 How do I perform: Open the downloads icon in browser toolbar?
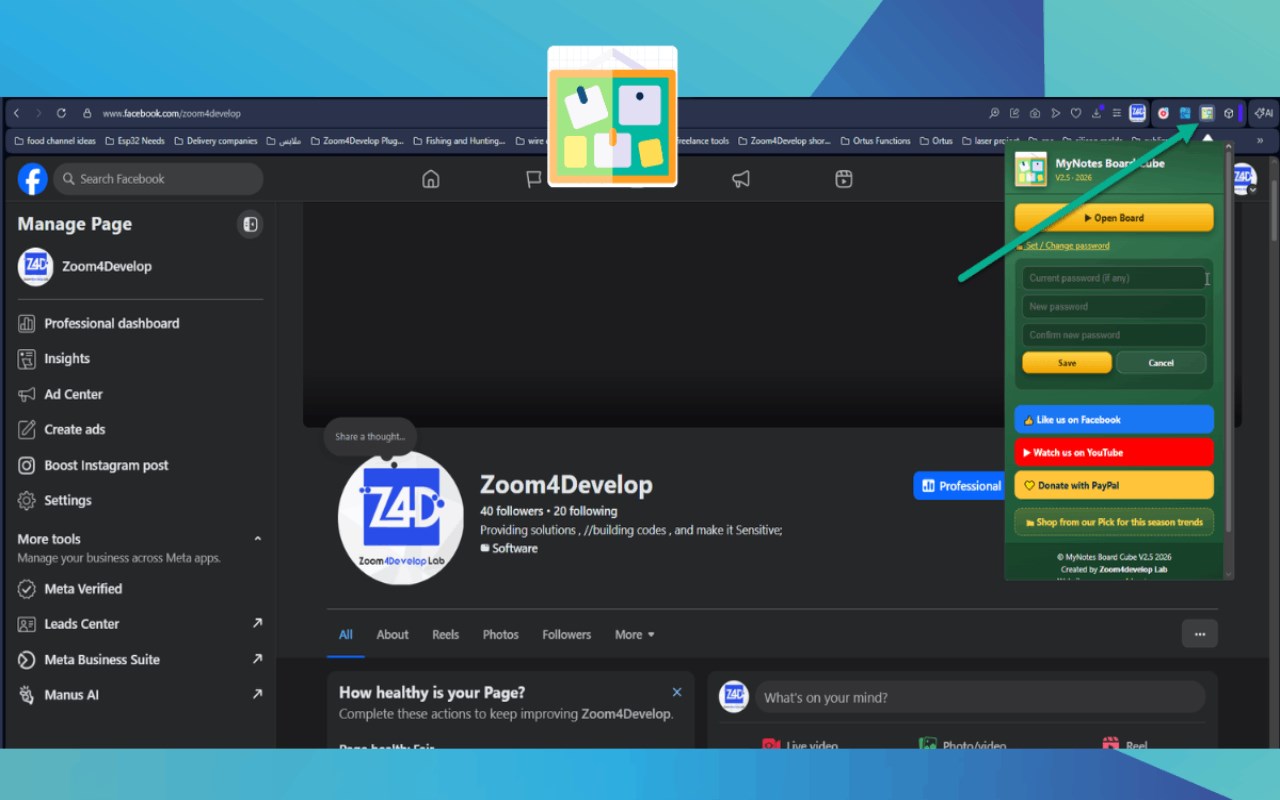click(x=1097, y=113)
